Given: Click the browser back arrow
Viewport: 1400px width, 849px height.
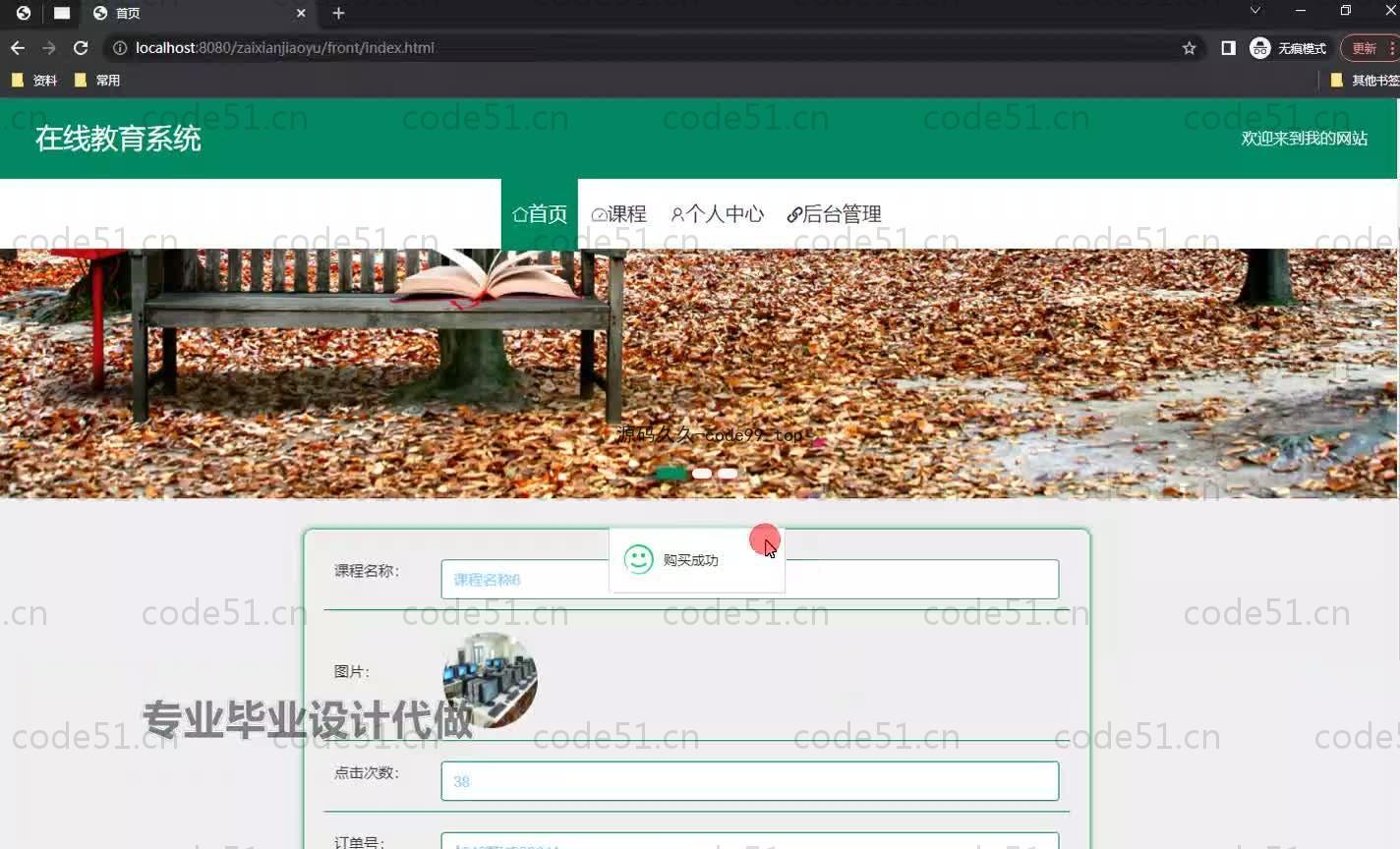Looking at the screenshot, I should point(18,48).
